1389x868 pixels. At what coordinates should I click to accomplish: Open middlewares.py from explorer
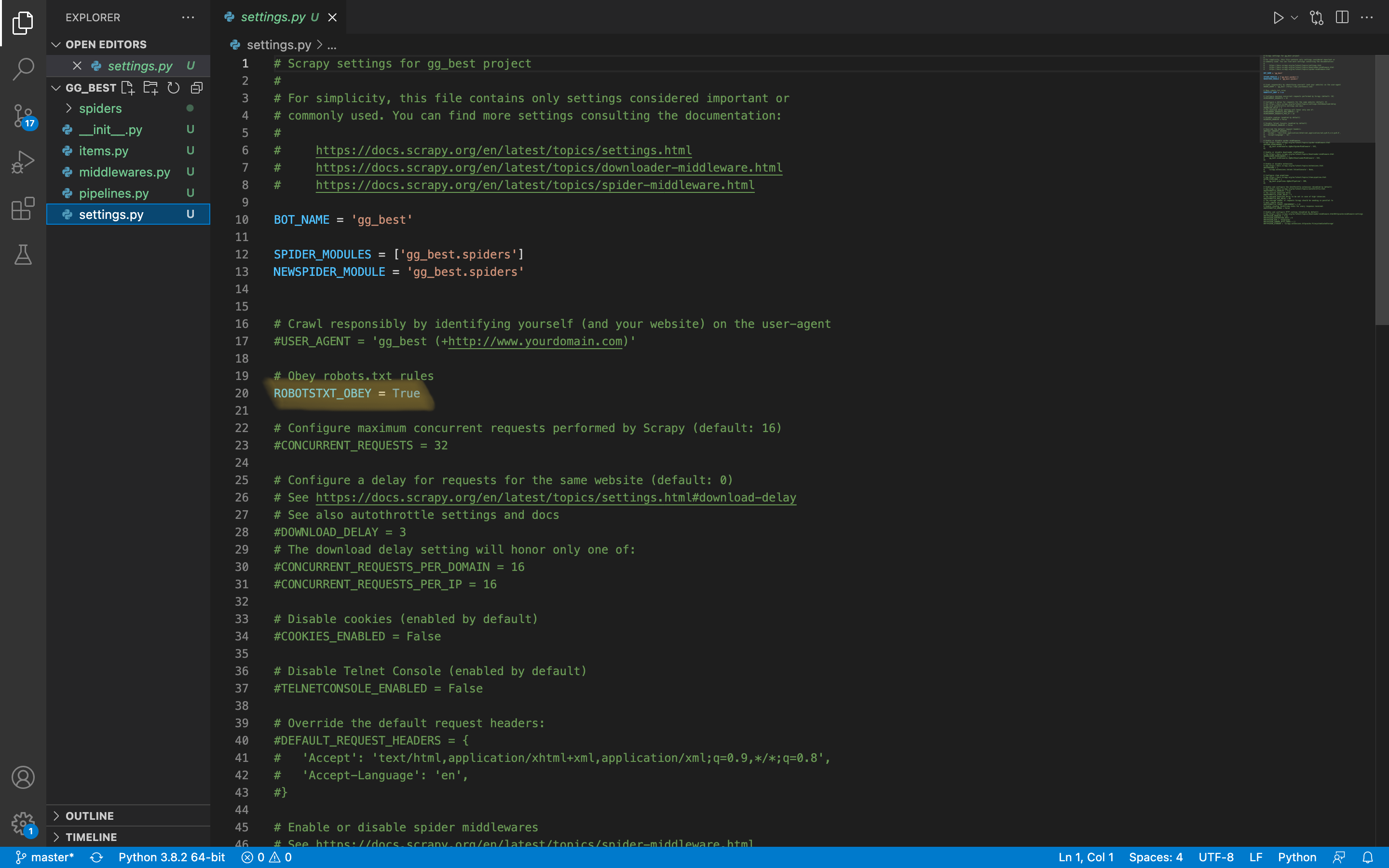point(129,172)
